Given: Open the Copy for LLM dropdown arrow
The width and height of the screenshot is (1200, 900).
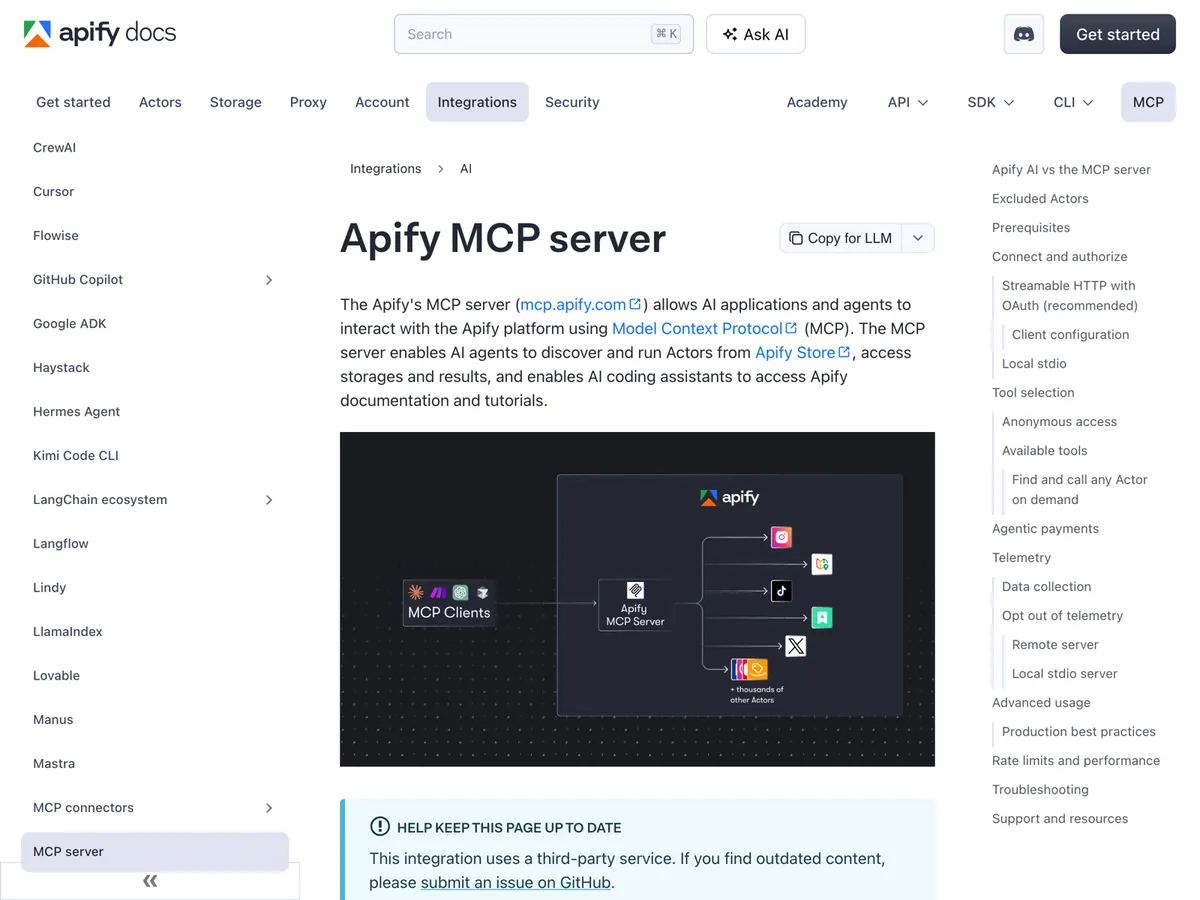Looking at the screenshot, I should click(918, 238).
